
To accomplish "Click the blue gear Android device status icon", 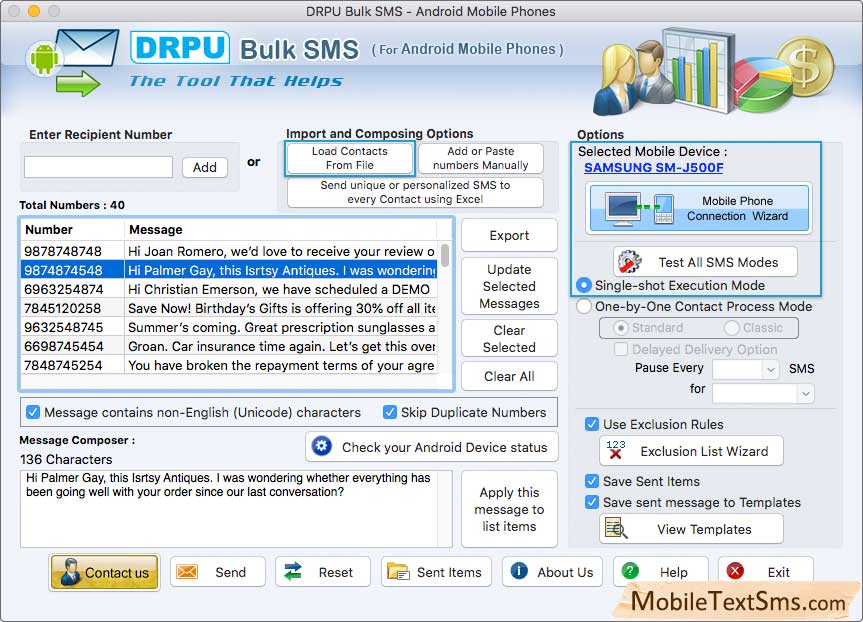I will [322, 446].
